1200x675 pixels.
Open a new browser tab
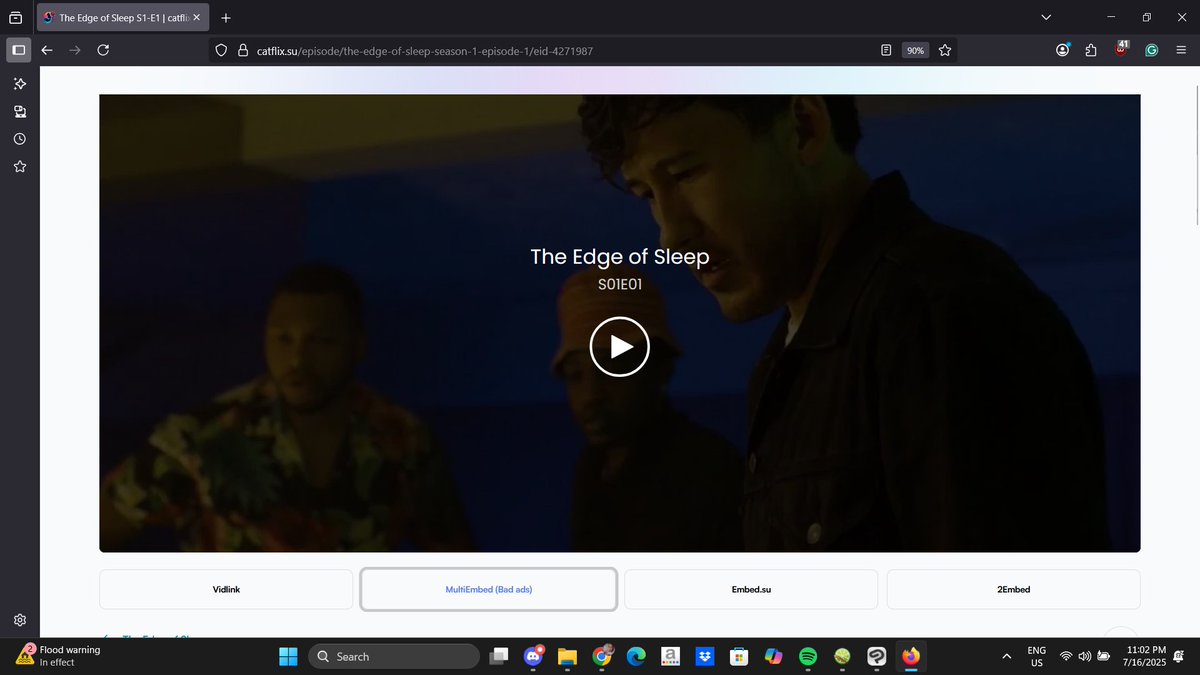tap(225, 18)
